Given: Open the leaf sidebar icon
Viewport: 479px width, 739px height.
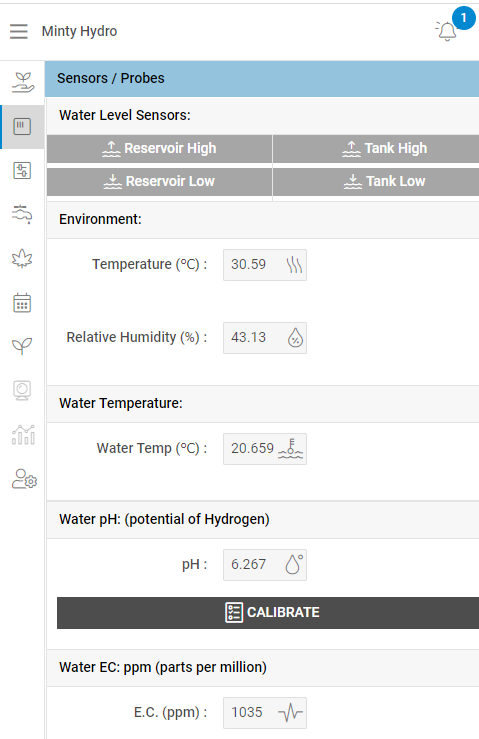Looking at the screenshot, I should tap(22, 258).
